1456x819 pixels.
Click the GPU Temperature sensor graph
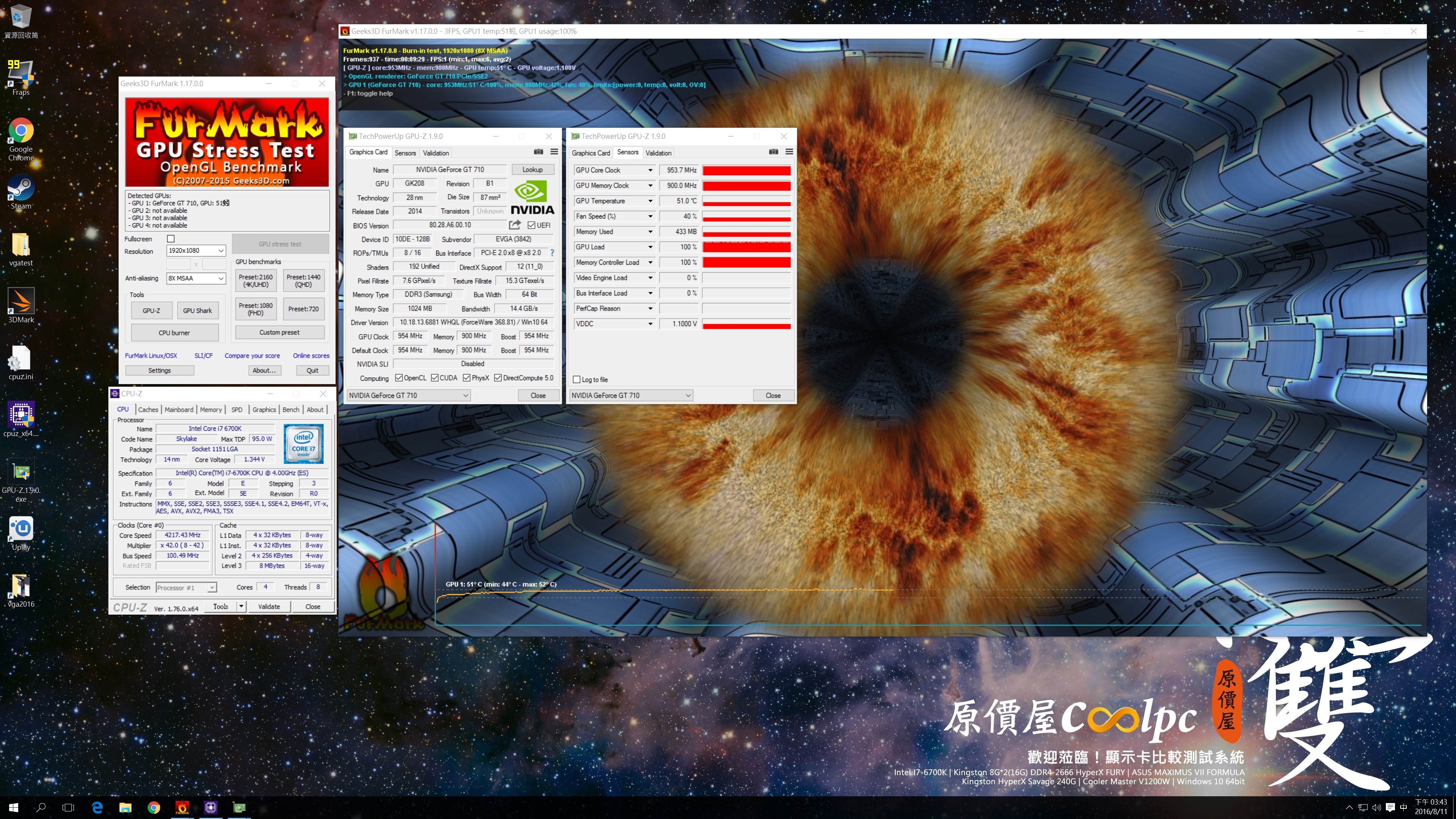click(x=746, y=201)
